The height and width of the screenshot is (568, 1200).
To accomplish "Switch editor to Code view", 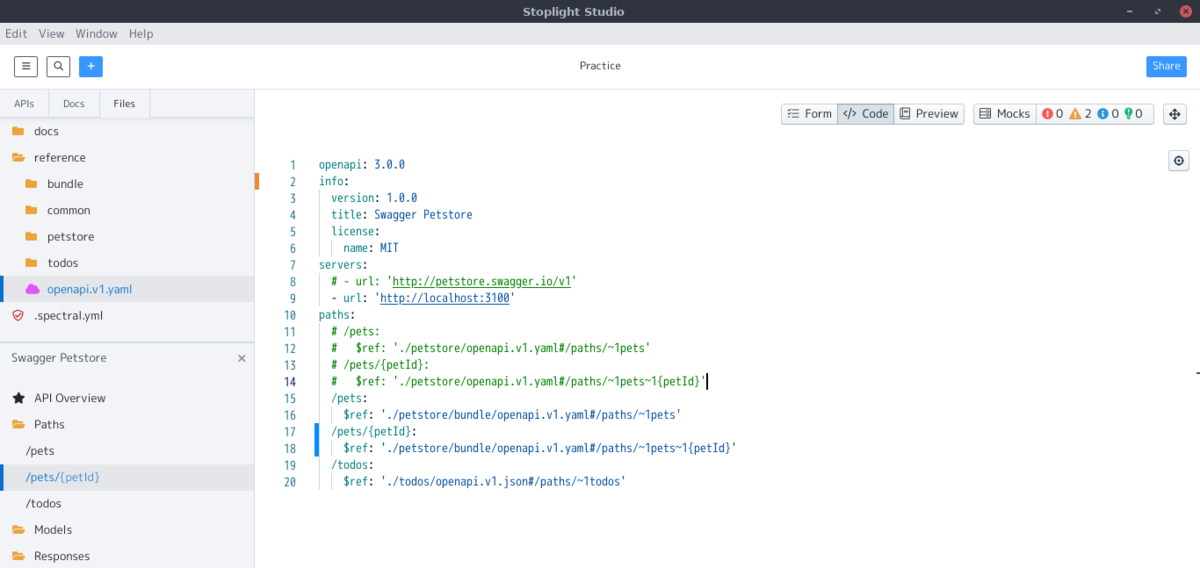I will [865, 114].
